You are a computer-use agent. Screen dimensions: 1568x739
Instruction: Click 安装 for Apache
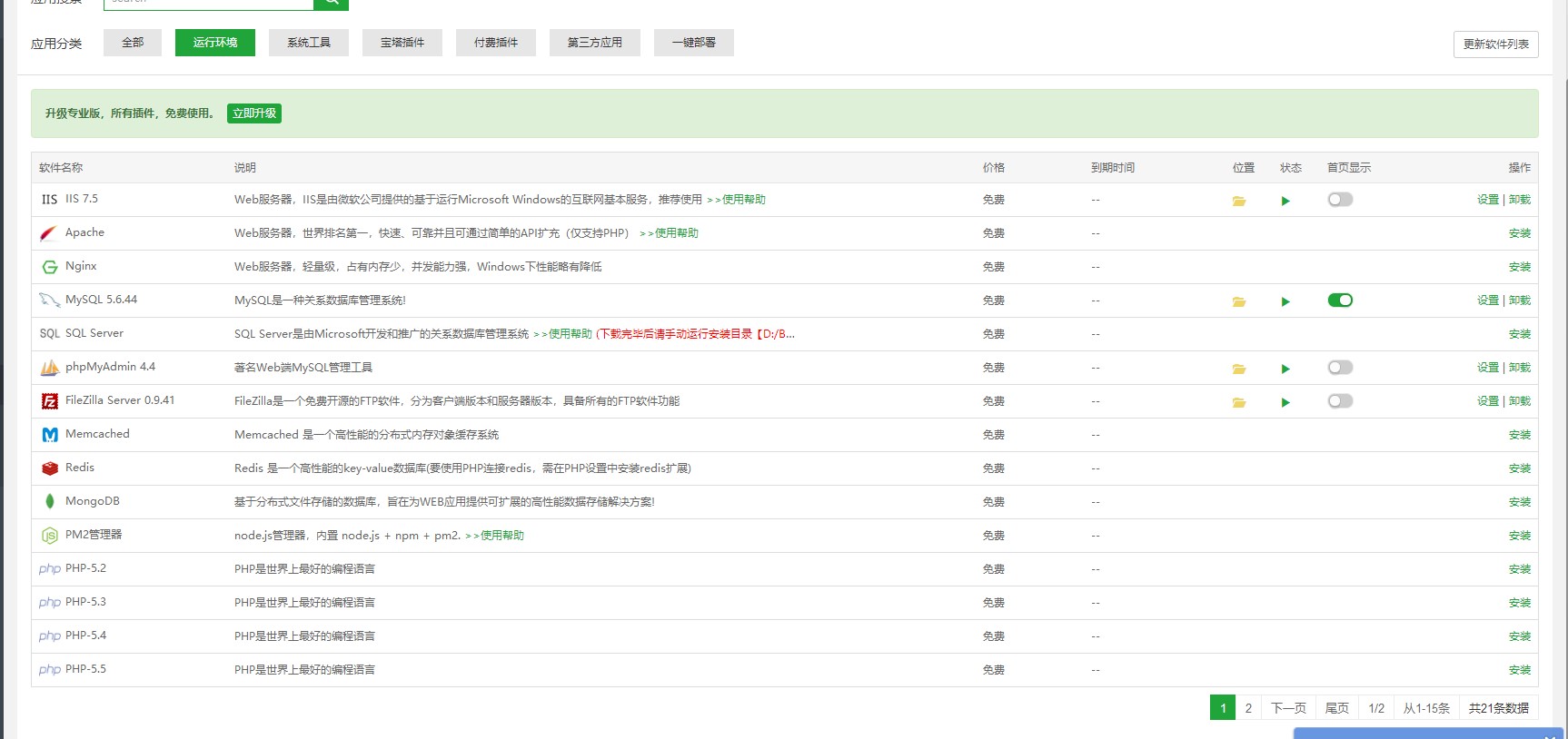[x=1520, y=233]
